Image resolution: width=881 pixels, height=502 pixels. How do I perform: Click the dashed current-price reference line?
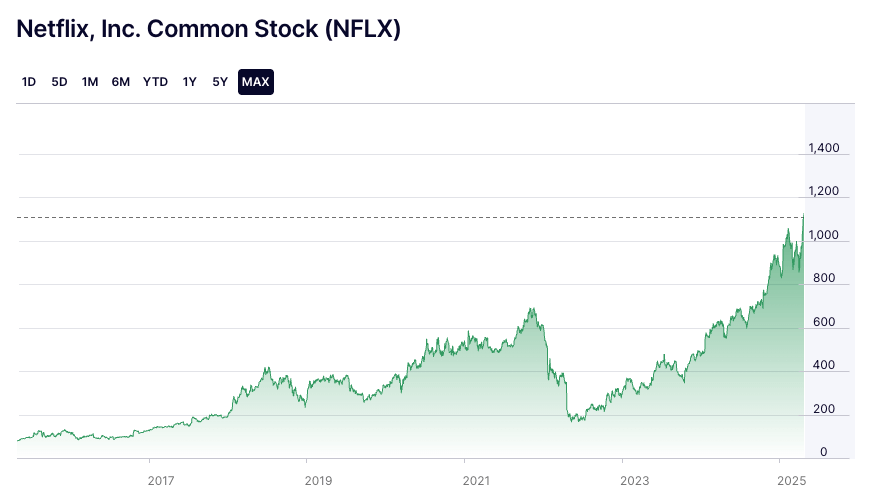pos(400,217)
